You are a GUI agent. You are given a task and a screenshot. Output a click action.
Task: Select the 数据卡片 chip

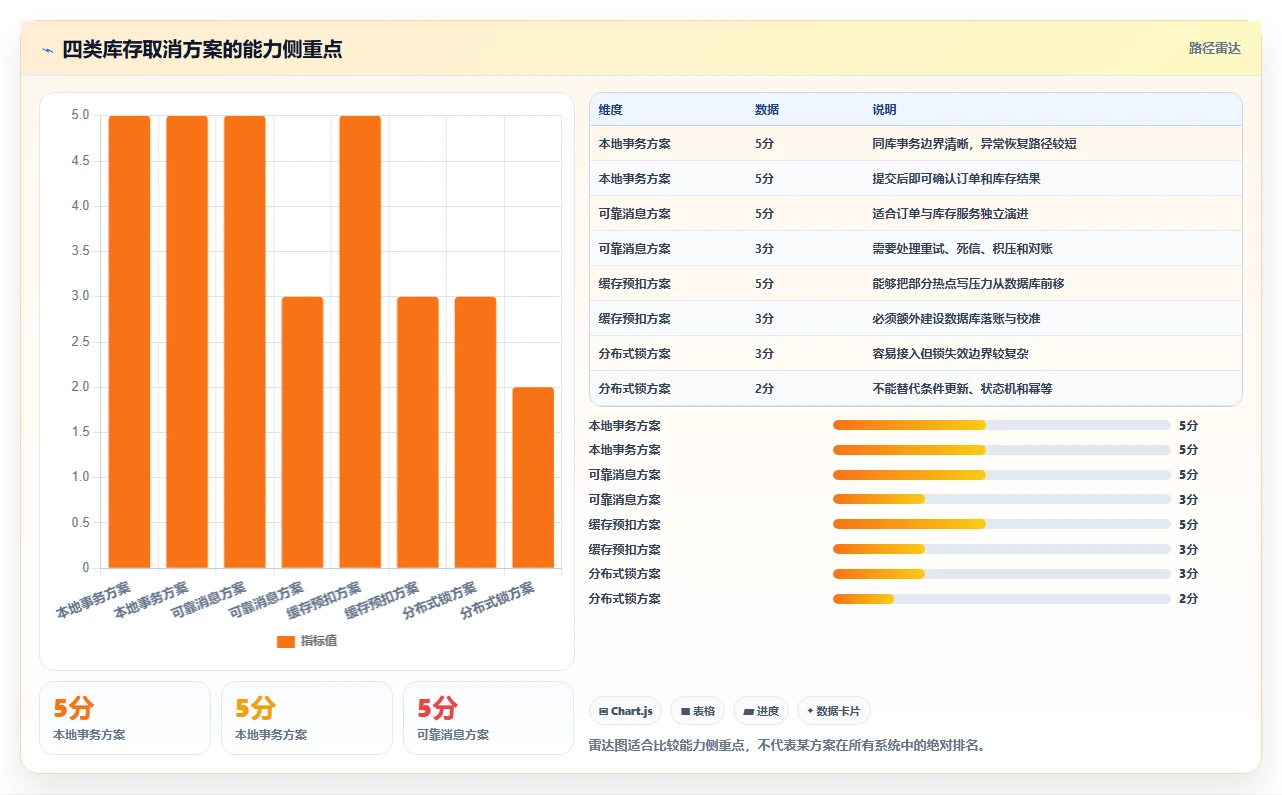click(834, 711)
